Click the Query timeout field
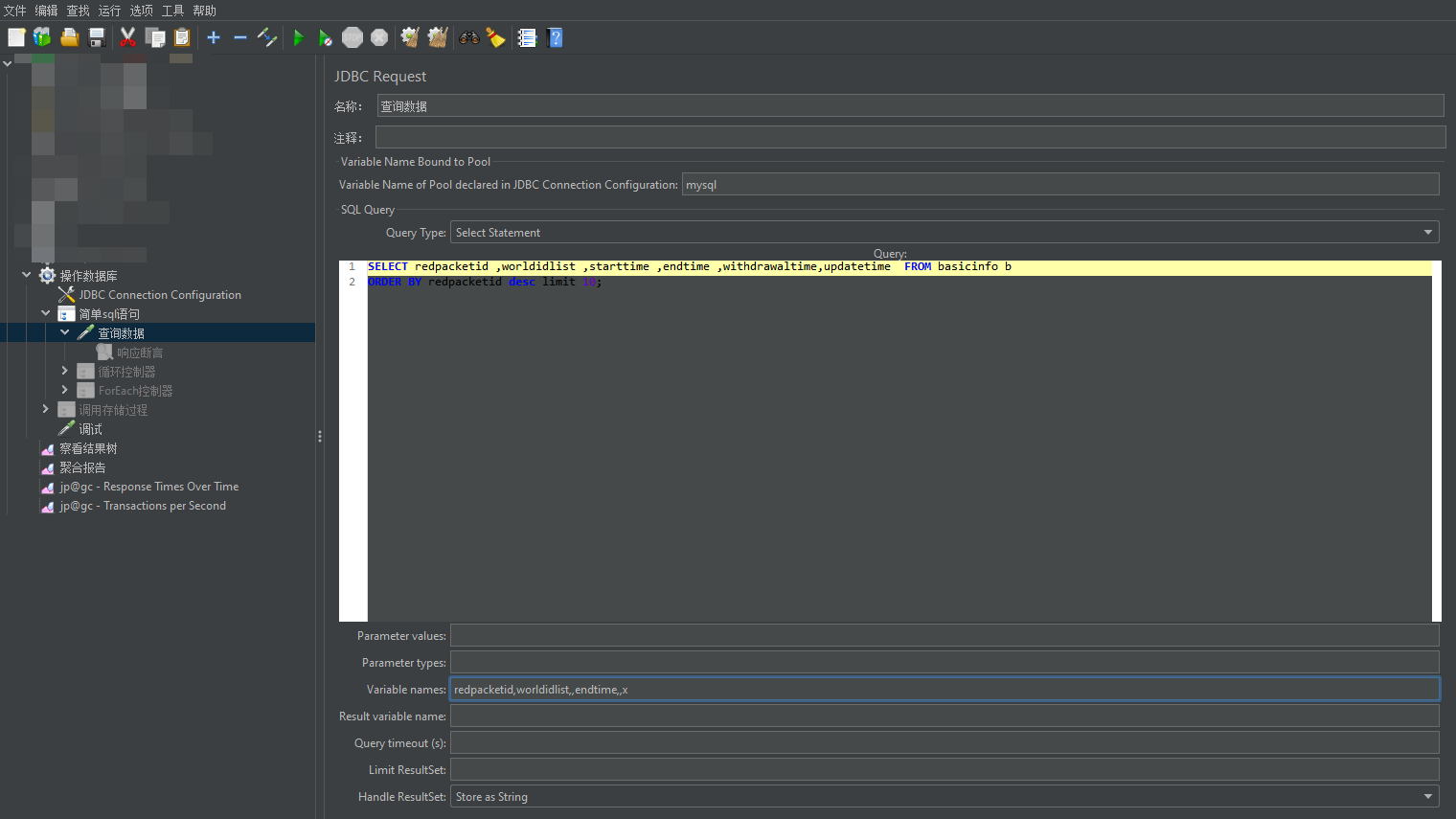Screen dimensions: 1456x819 pos(944,743)
